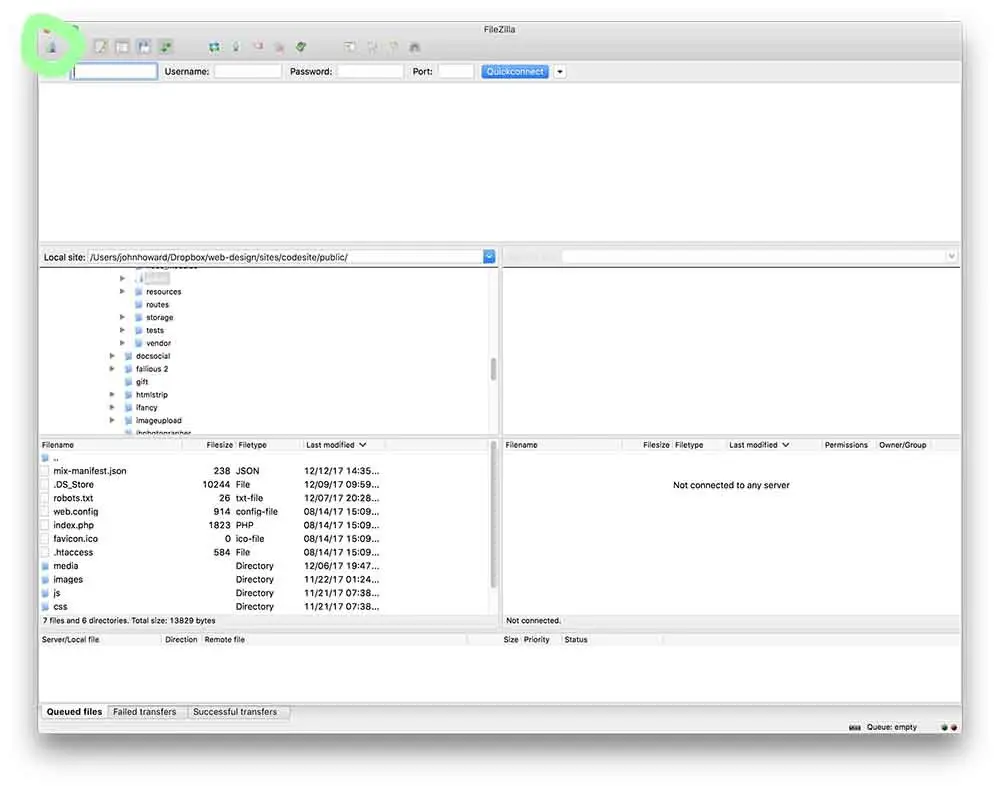Open the remote file search binoculars icon
This screenshot has height=788, width=1000.
415,47
